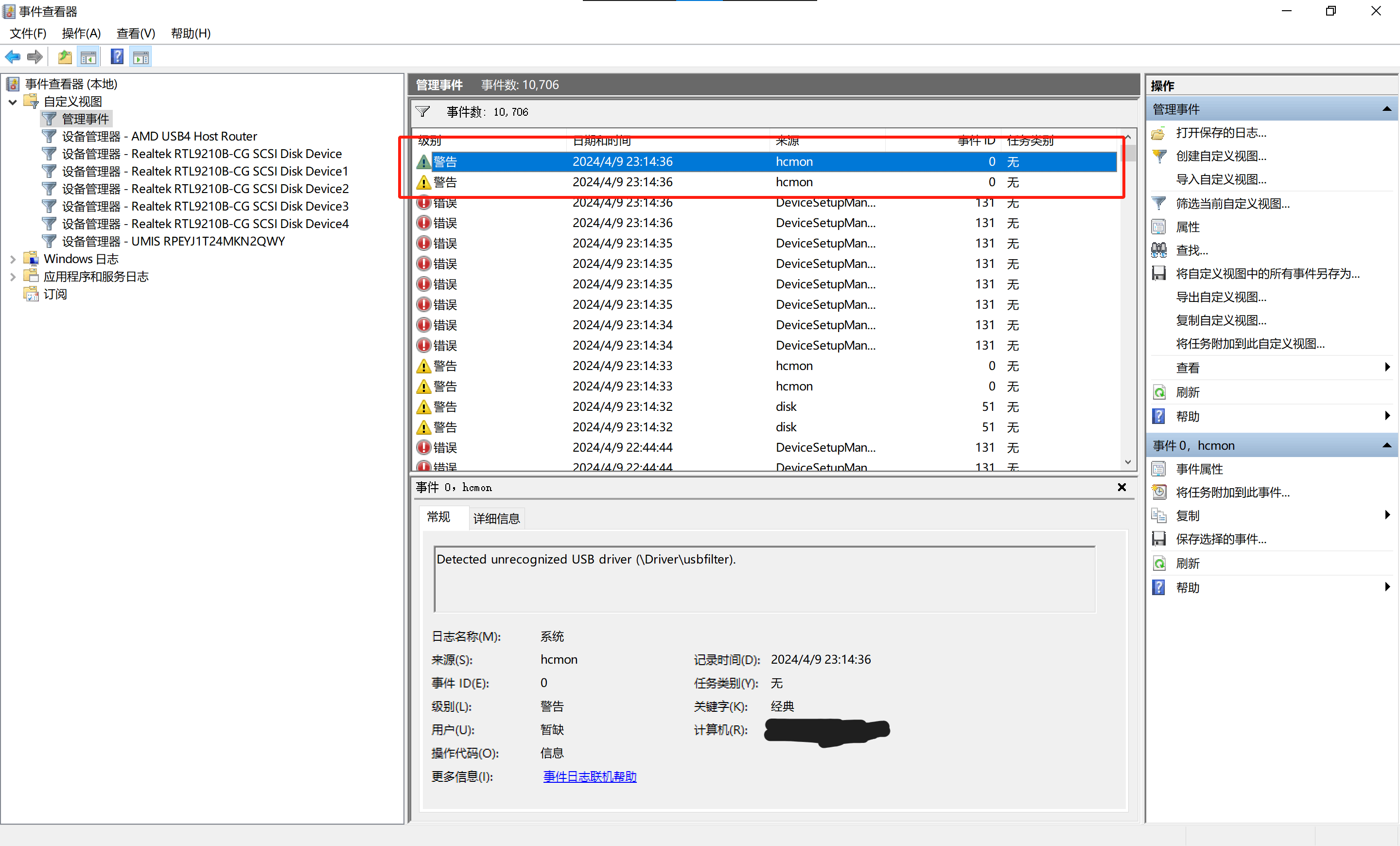Viewport: 1400px width, 846px height.
Task: Expand the 应用程序和服务日志 tree node
Action: (13, 277)
